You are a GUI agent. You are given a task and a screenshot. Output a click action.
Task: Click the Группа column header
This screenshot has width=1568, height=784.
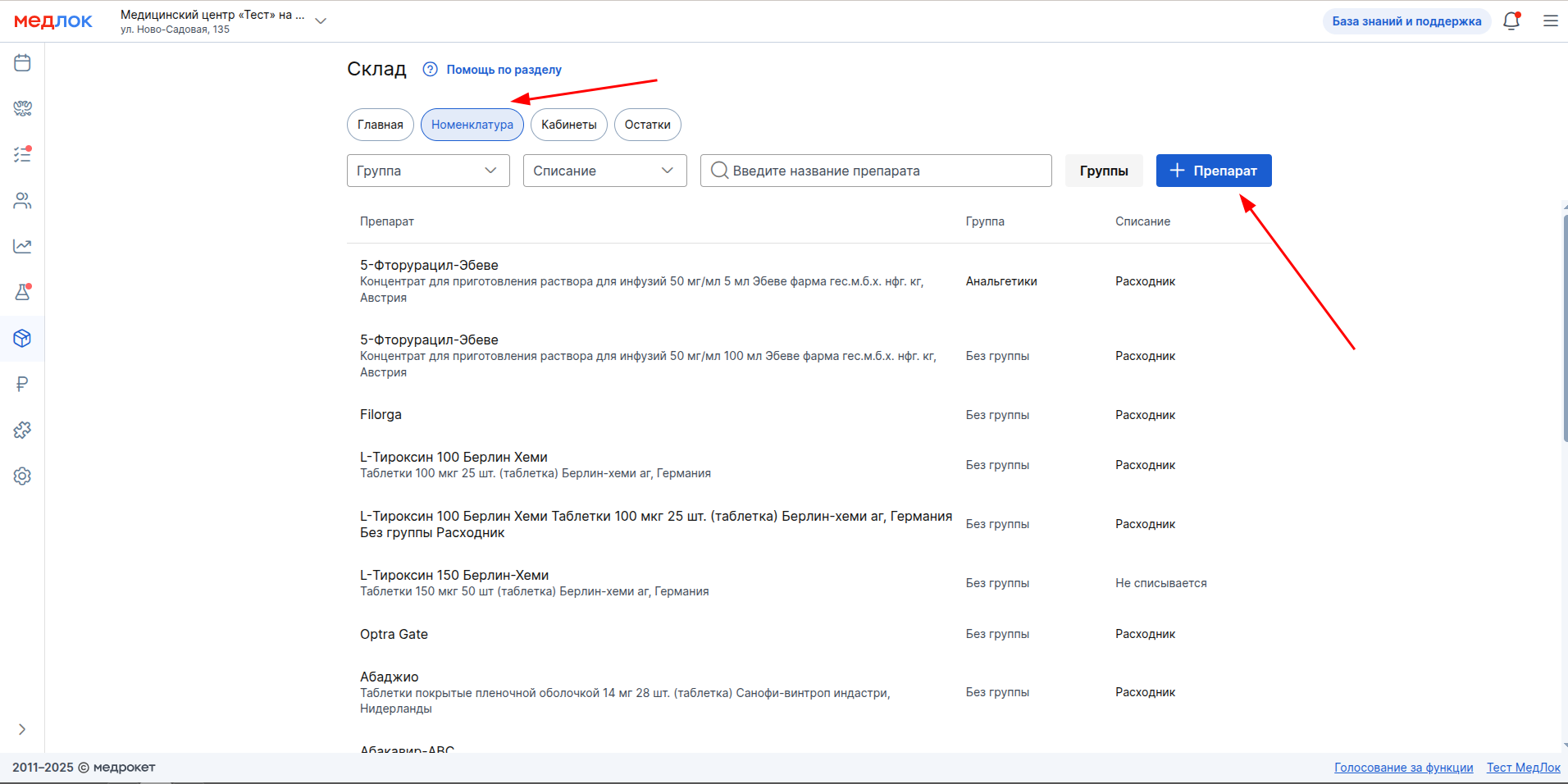coord(985,221)
